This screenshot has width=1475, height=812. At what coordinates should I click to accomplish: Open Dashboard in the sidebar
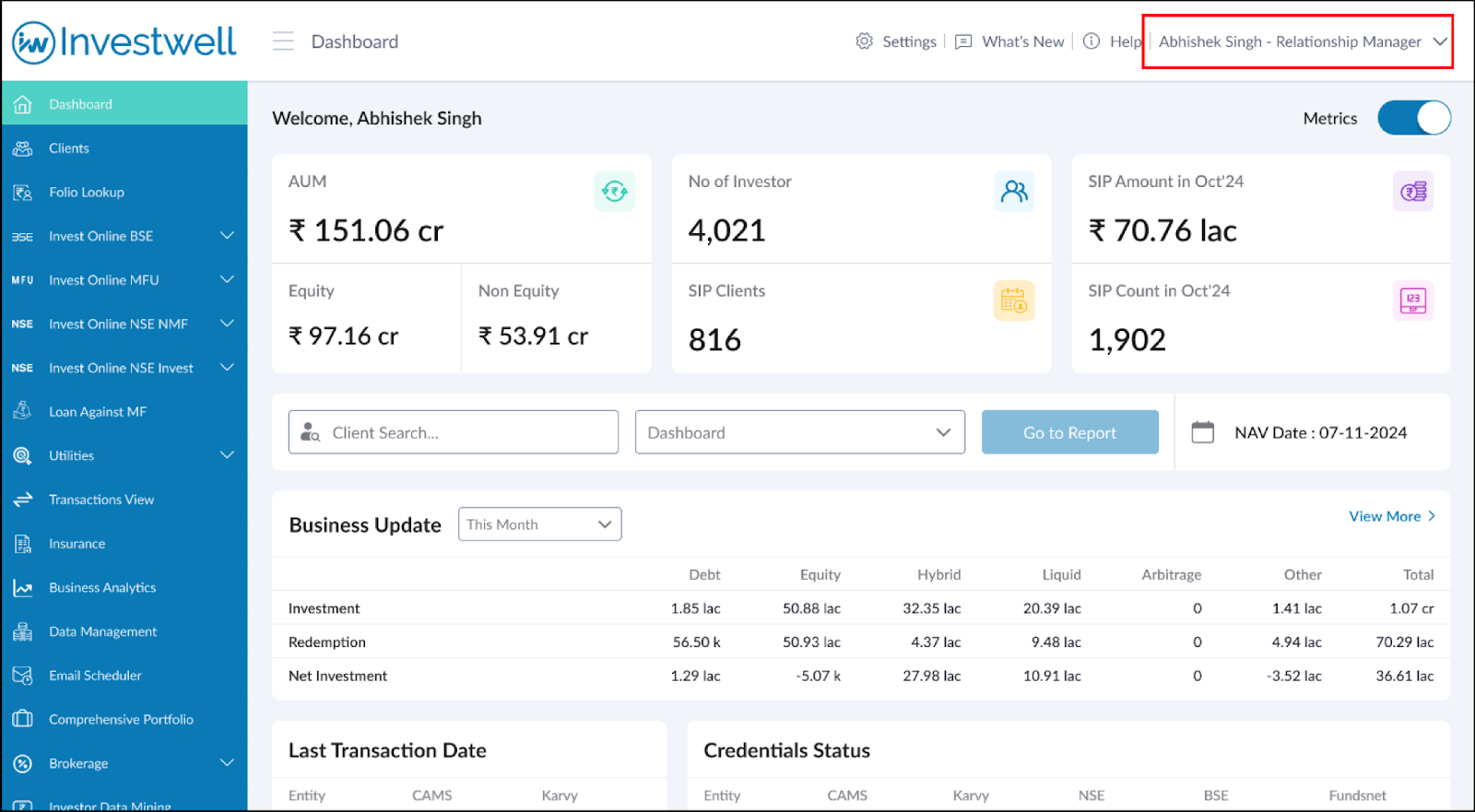point(124,103)
